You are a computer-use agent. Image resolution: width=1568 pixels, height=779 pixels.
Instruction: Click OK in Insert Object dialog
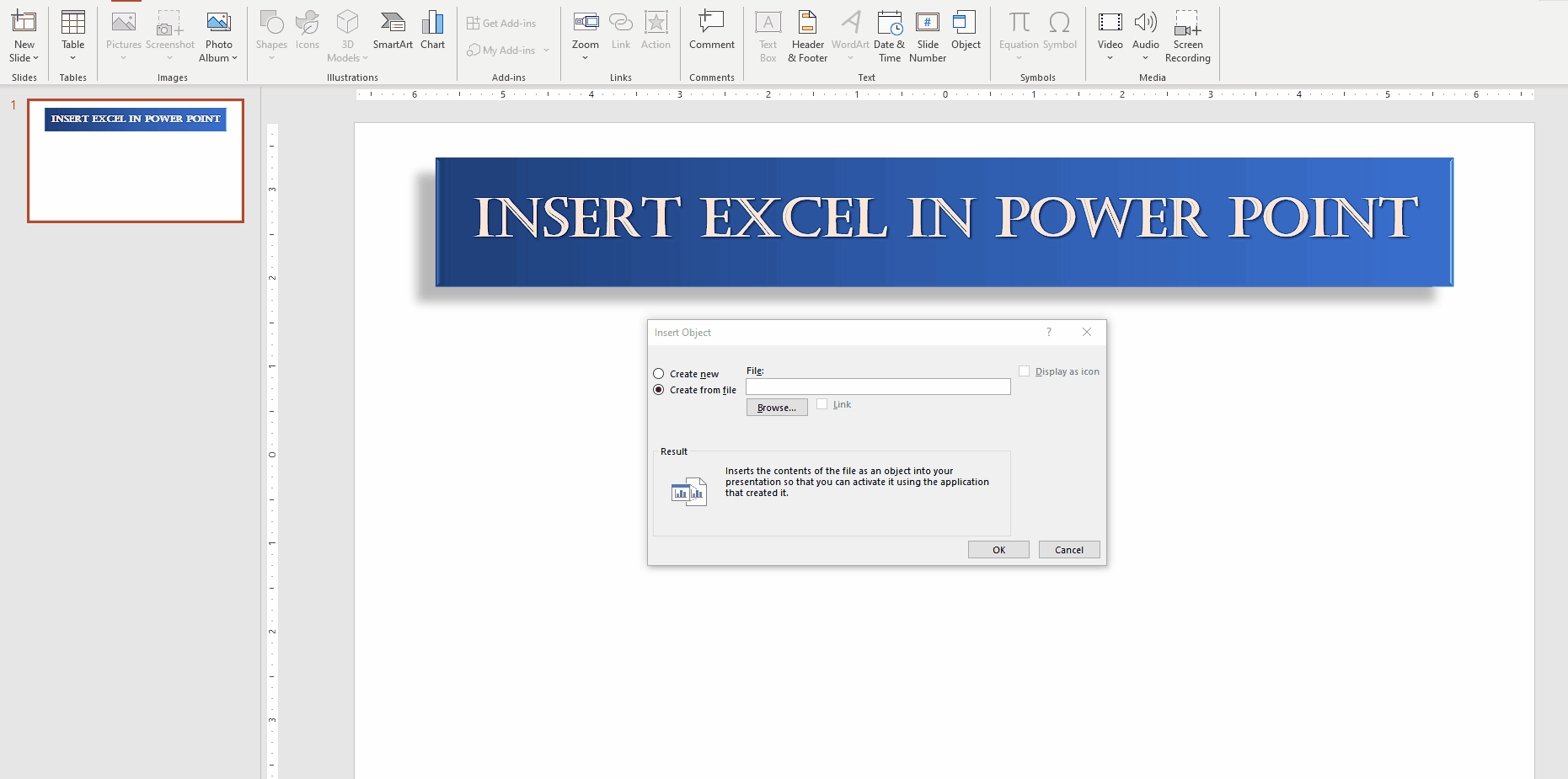(x=998, y=550)
